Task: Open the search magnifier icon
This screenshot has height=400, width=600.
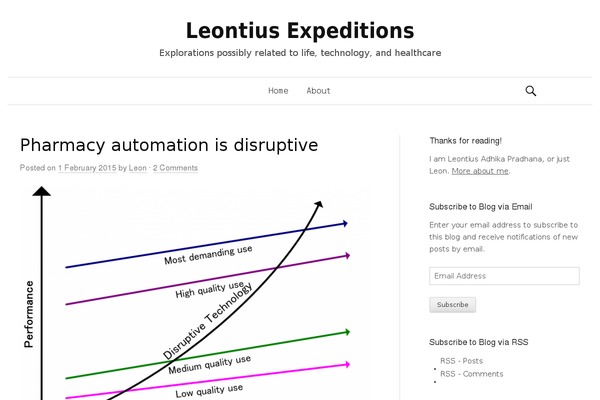Action: (x=530, y=91)
